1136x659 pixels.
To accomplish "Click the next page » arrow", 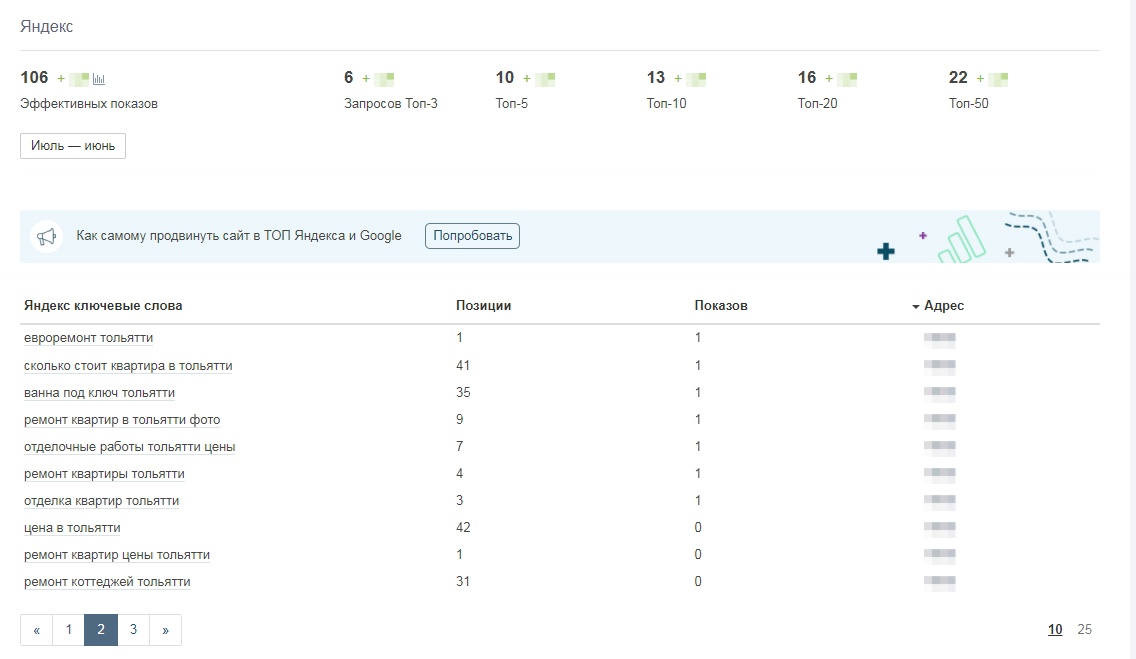I will click(x=165, y=630).
